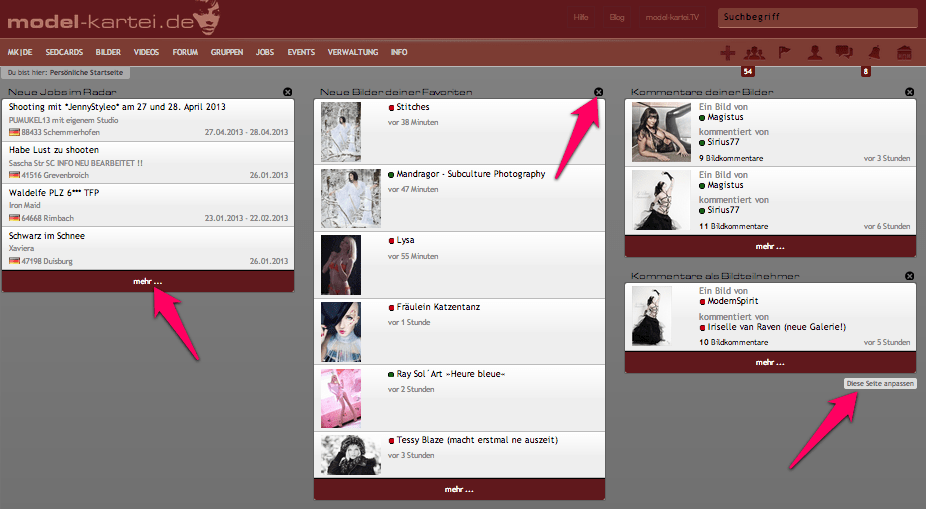The image size is (926, 509).
Task: Open the SEDCARDS menu
Action: 64,52
